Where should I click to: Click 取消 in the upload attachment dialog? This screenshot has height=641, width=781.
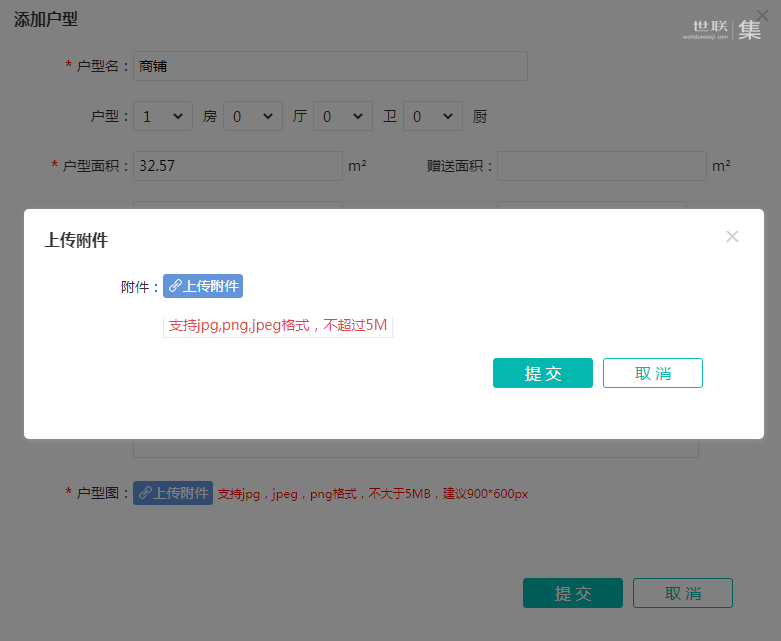[652, 373]
